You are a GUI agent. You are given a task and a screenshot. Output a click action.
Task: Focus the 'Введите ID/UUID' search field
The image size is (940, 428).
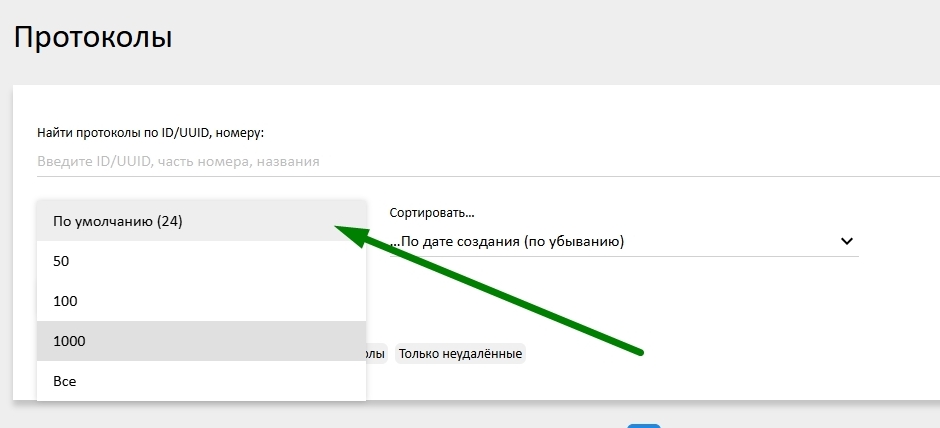[488, 161]
